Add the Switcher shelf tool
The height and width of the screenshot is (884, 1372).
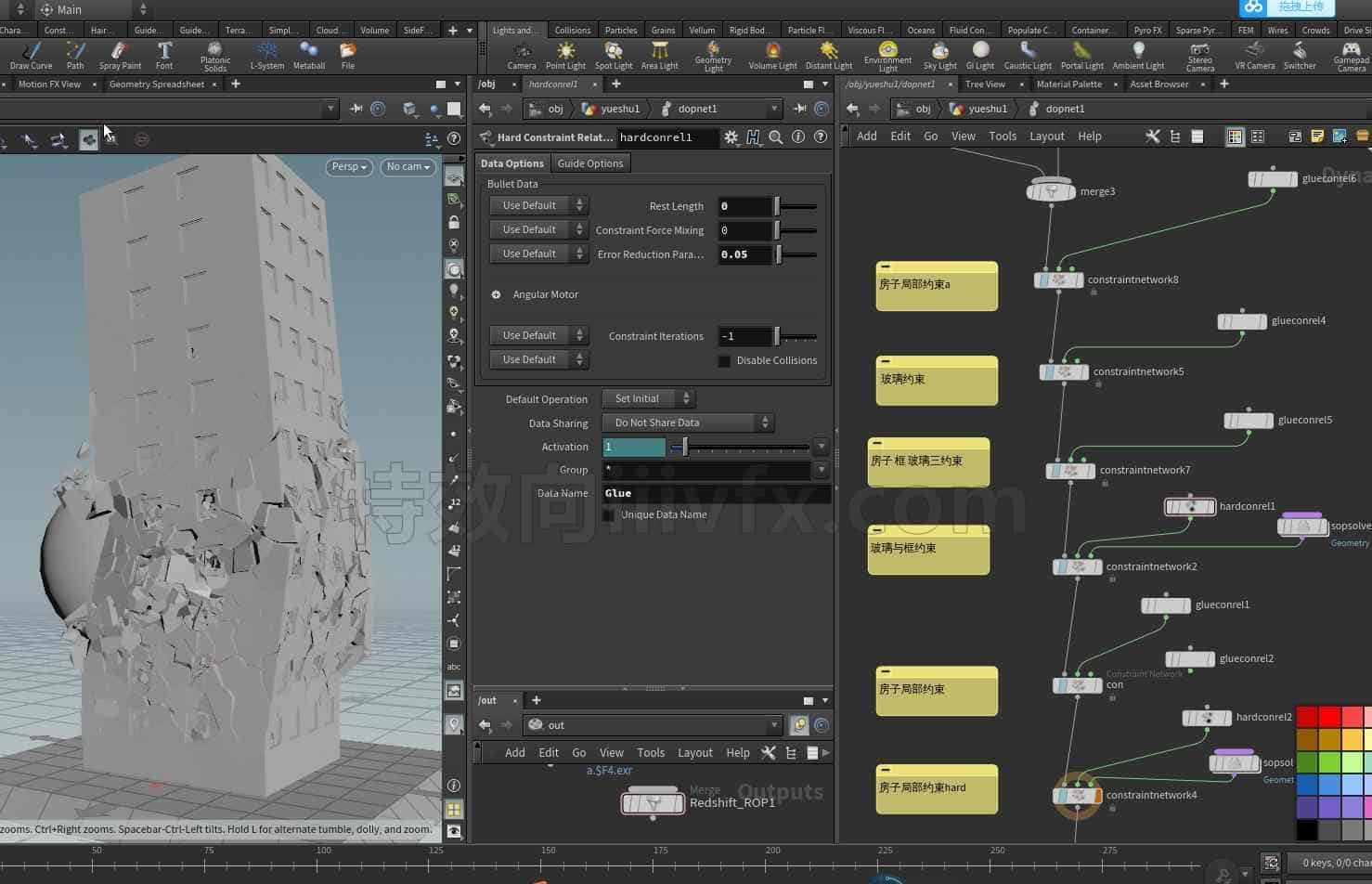(x=1300, y=55)
